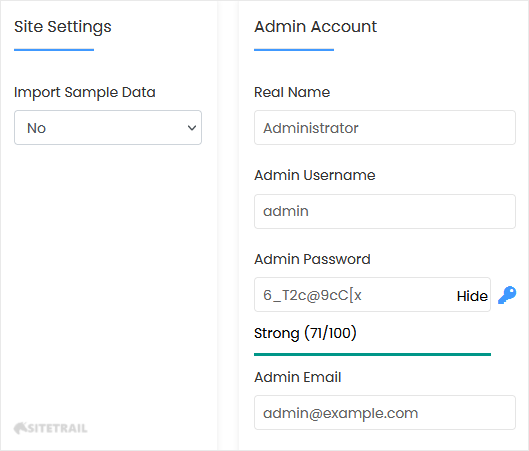This screenshot has width=529, height=451.
Task: Focus the Real Name input field
Action: click(385, 128)
